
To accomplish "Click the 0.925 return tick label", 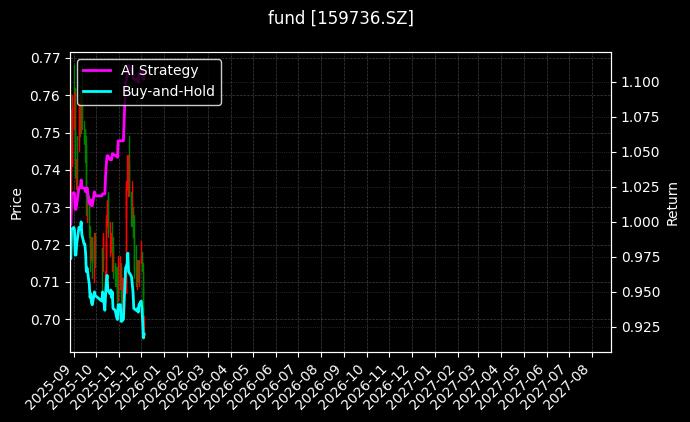I will 638,327.
